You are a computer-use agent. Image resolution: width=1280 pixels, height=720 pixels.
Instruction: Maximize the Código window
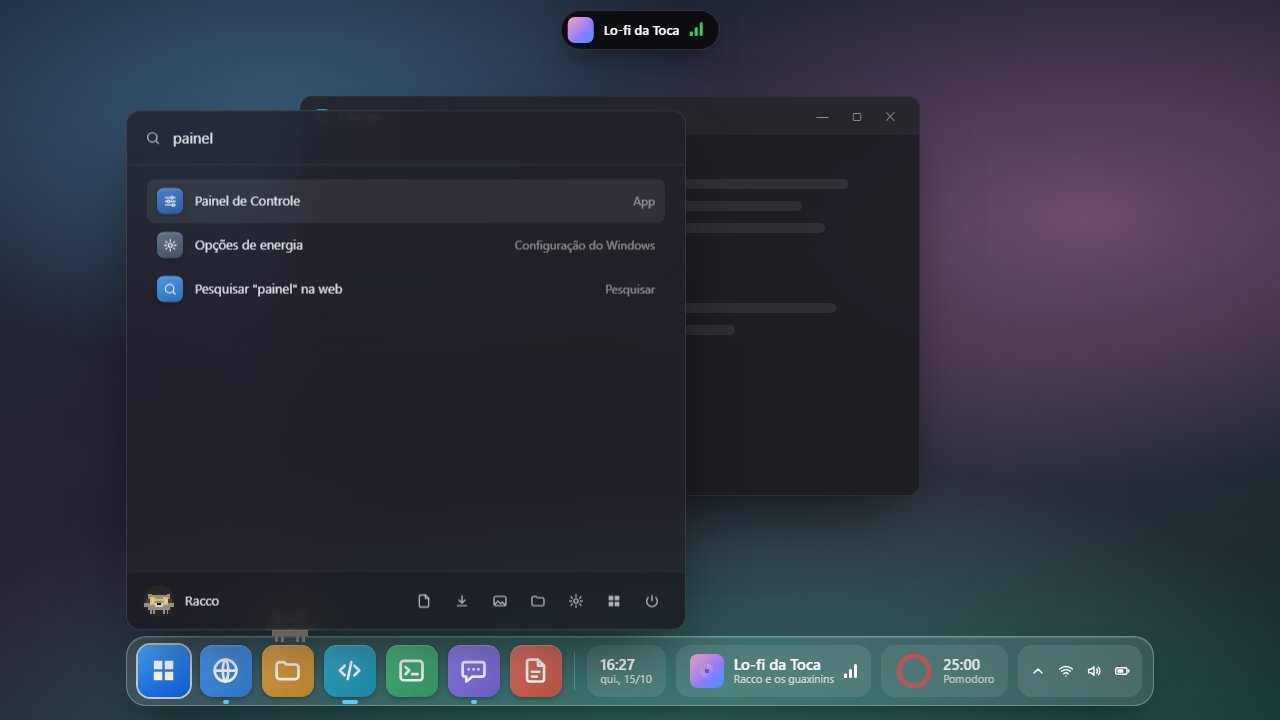point(857,117)
